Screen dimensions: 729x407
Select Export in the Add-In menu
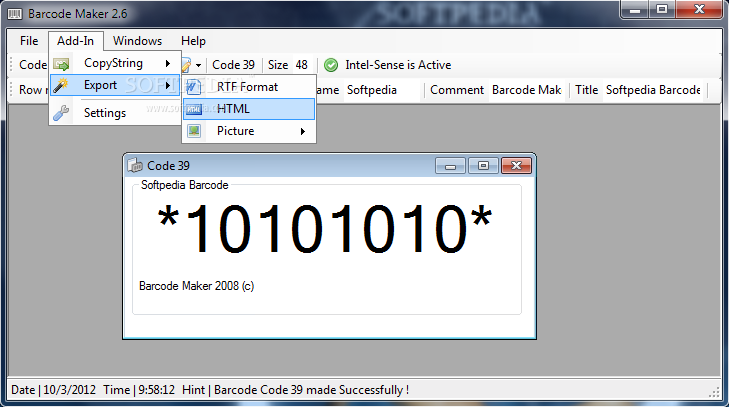click(x=114, y=85)
